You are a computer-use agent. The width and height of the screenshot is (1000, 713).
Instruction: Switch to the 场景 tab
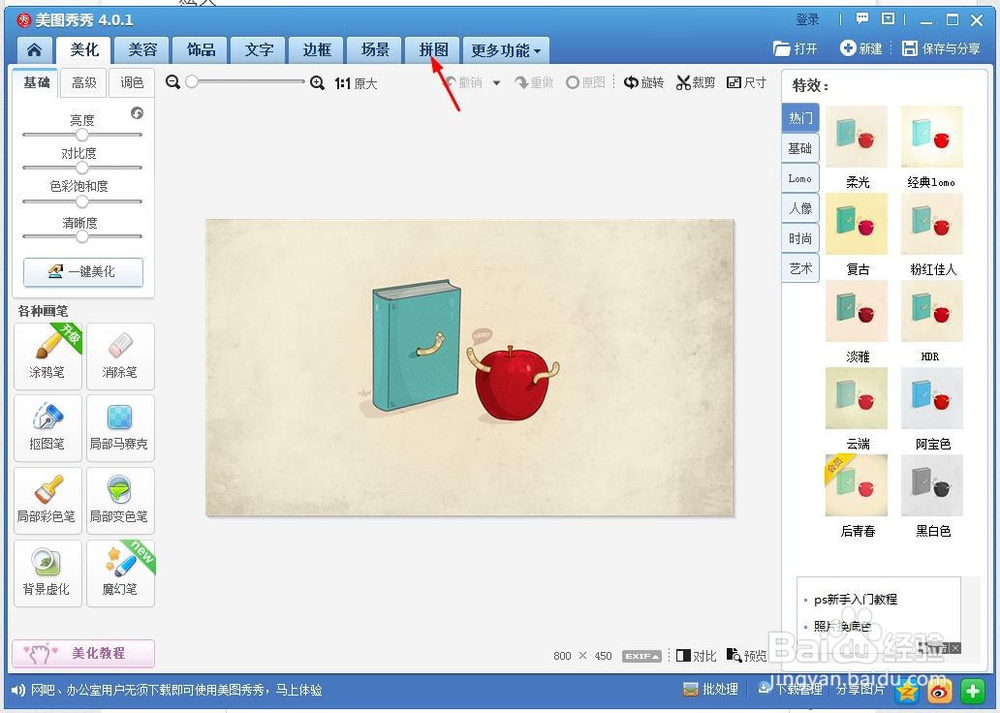[375, 50]
